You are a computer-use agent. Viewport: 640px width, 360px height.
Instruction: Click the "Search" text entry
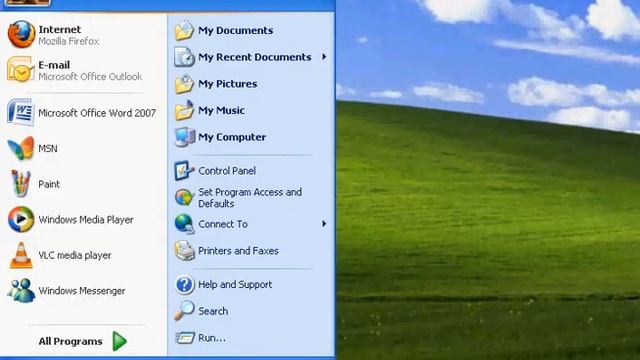[213, 311]
